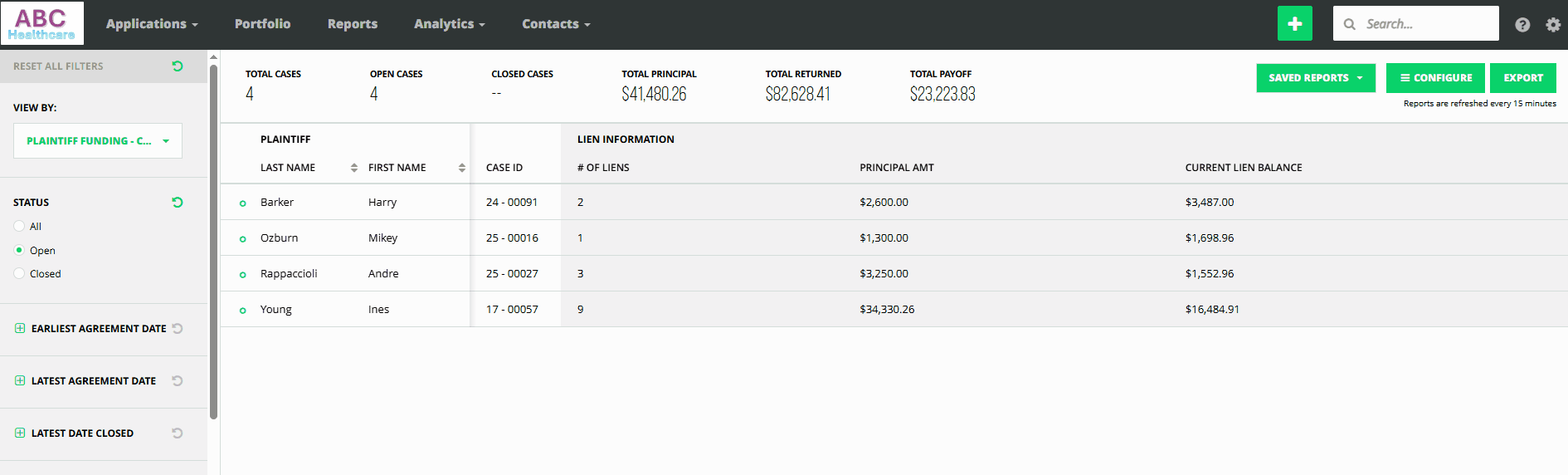Open the Plaintiff Funding view-by dropdown
This screenshot has height=475, width=1568.
tap(98, 141)
